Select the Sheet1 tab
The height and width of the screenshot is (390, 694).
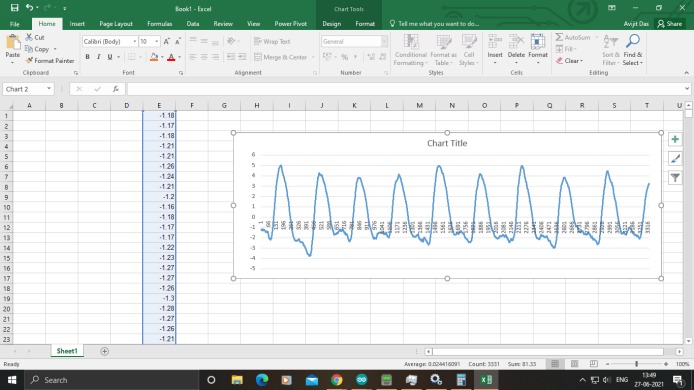pyautogui.click(x=67, y=351)
